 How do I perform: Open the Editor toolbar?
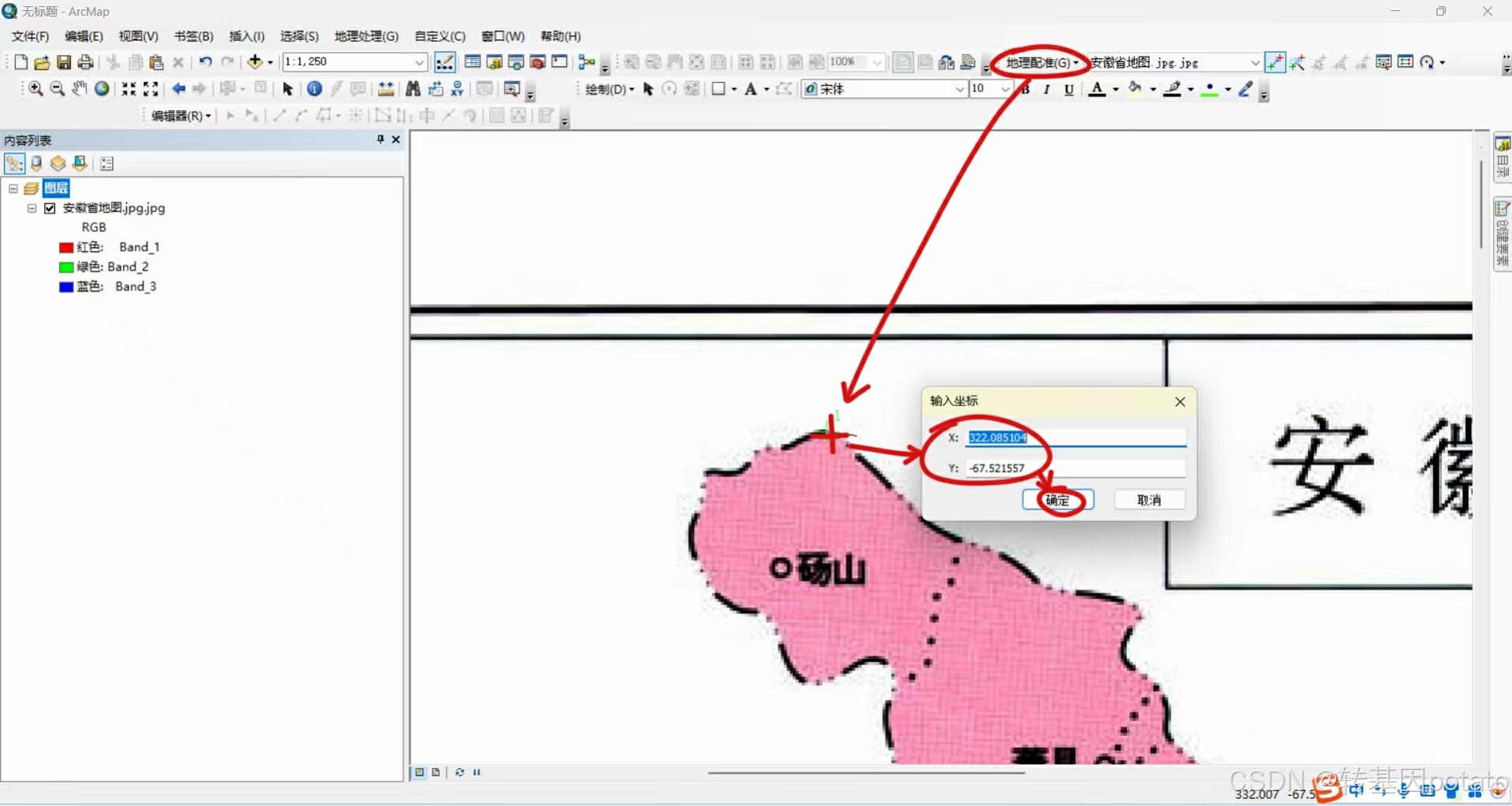[445, 62]
